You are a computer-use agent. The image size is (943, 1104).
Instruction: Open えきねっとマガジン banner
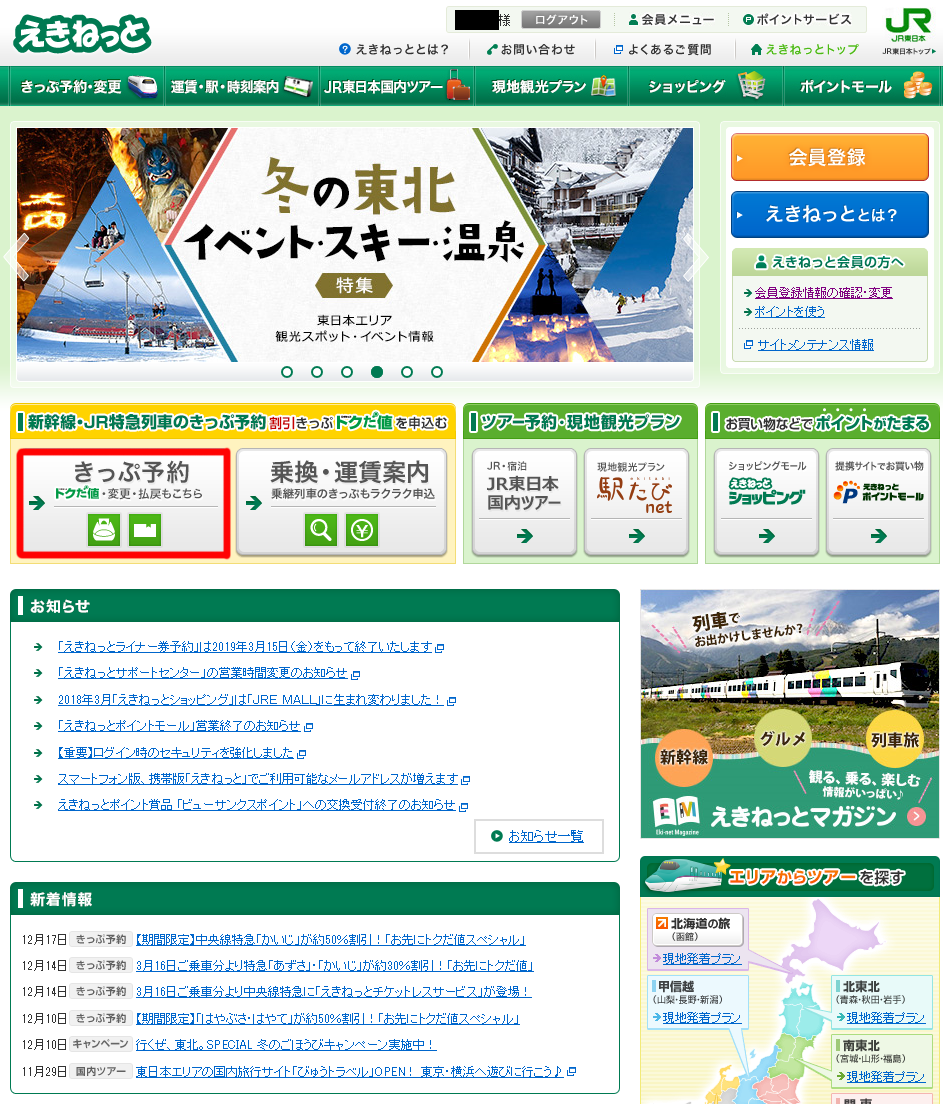(x=789, y=714)
